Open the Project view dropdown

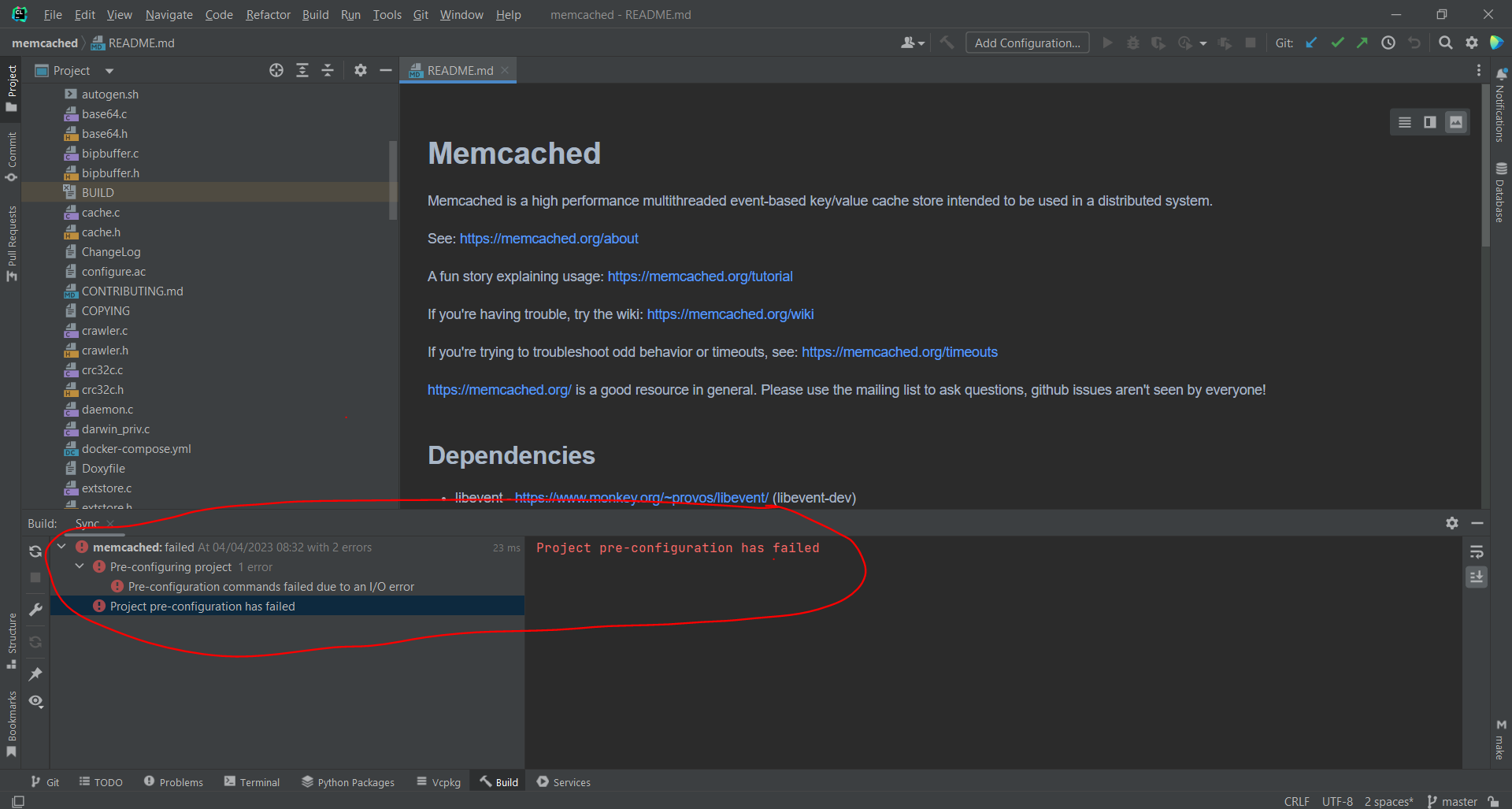tap(109, 71)
